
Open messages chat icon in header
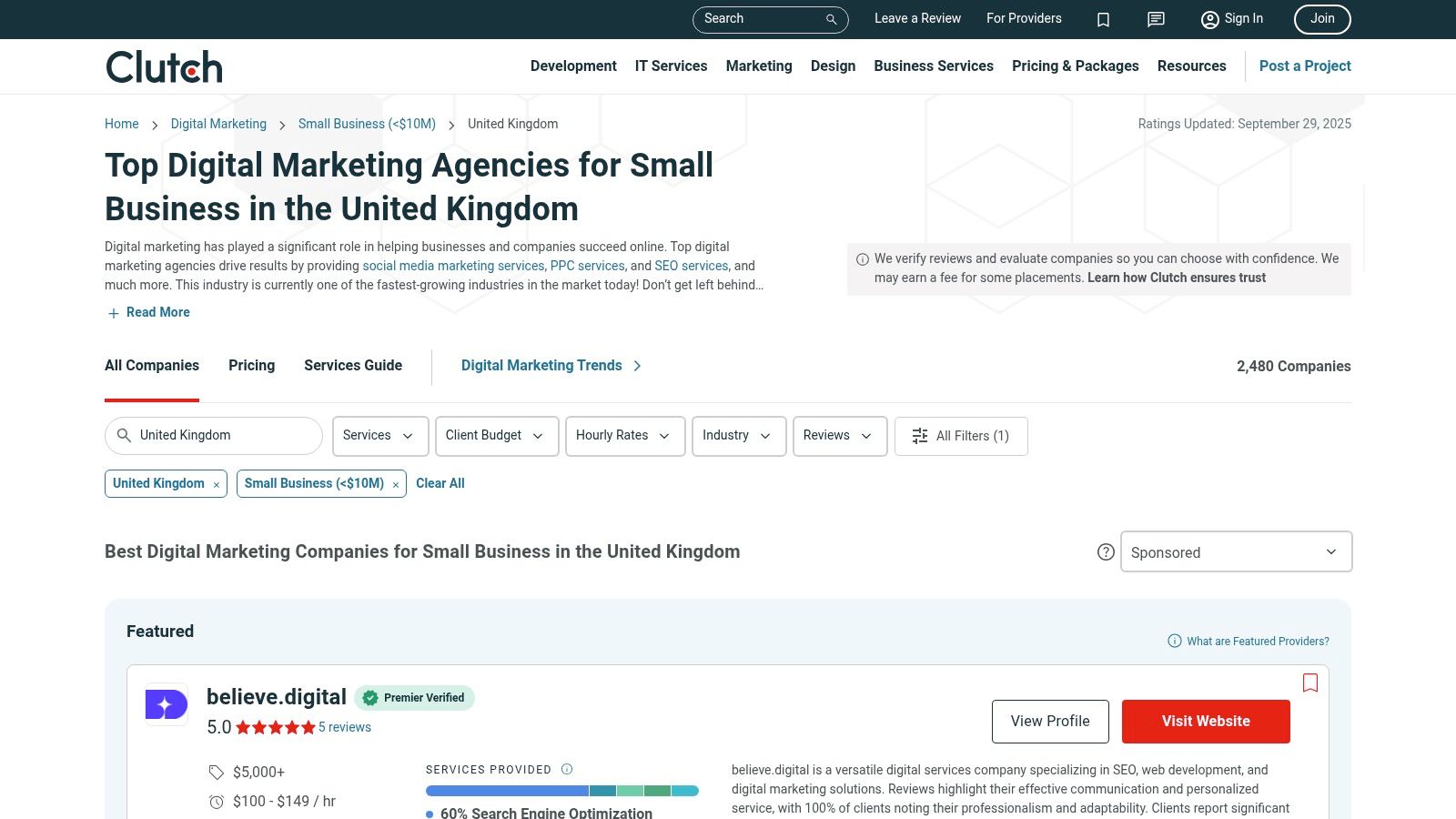click(1156, 19)
